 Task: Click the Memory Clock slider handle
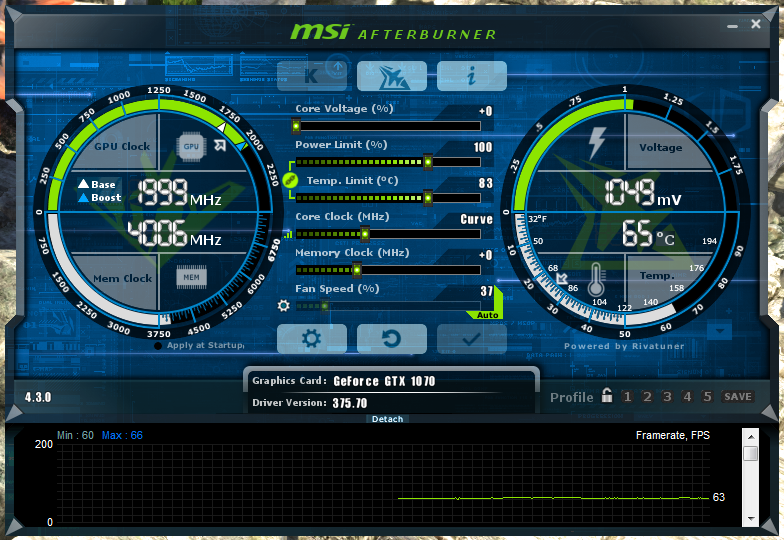click(357, 270)
